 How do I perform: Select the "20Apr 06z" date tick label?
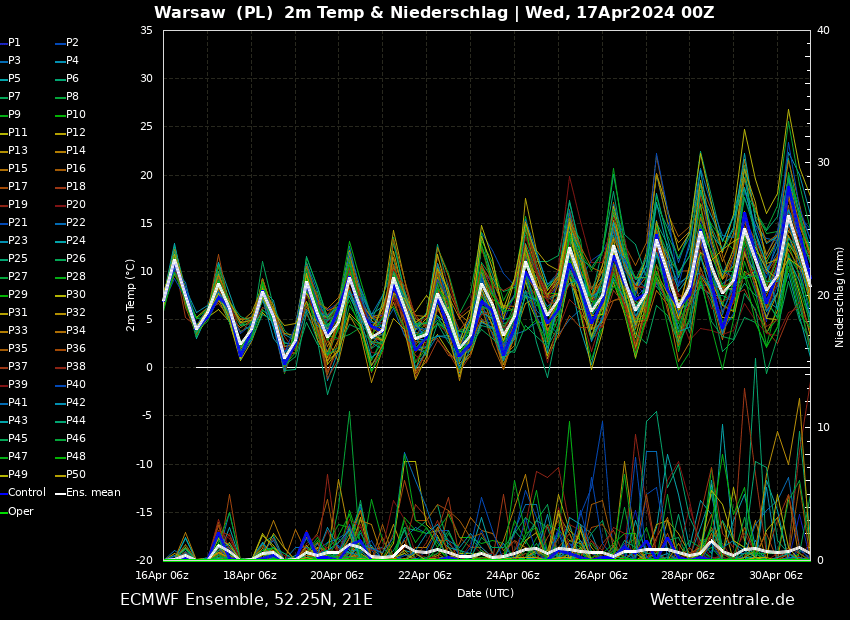coord(337,576)
